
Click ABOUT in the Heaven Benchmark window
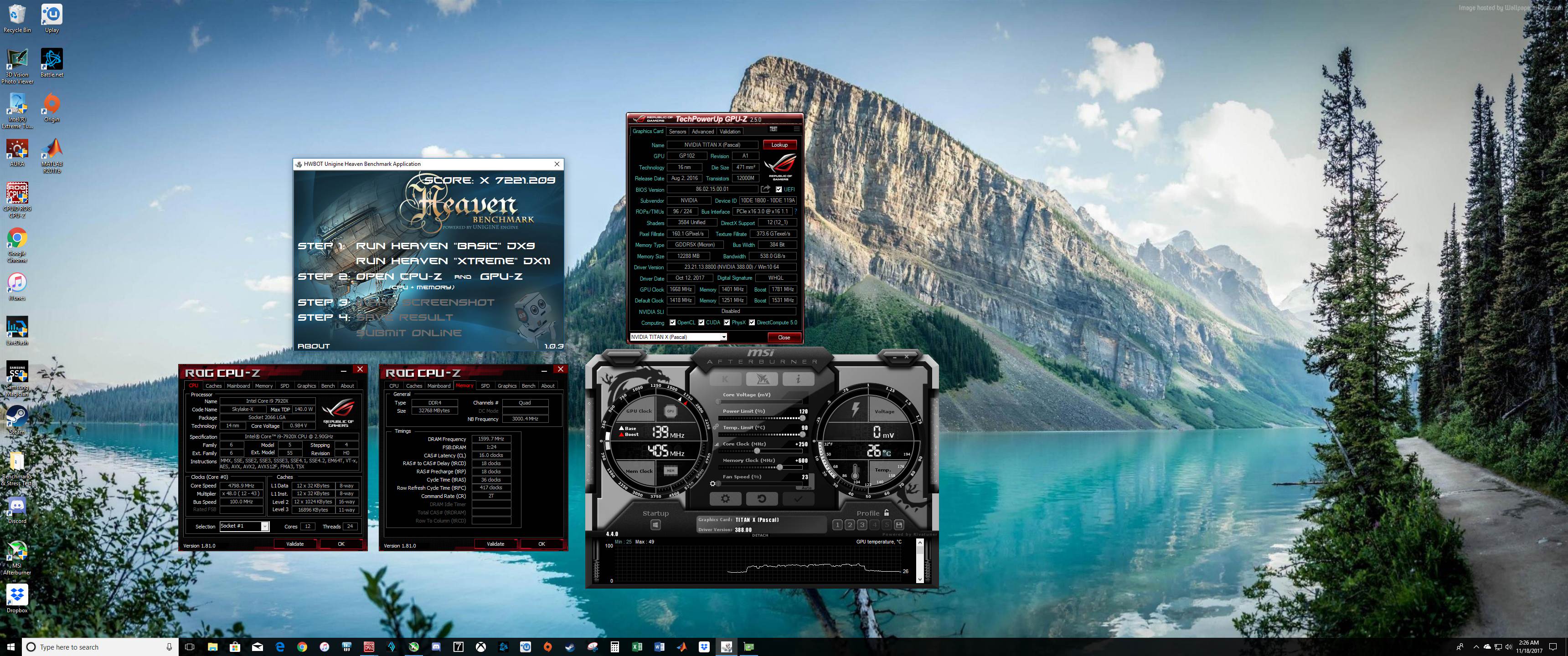[x=314, y=346]
